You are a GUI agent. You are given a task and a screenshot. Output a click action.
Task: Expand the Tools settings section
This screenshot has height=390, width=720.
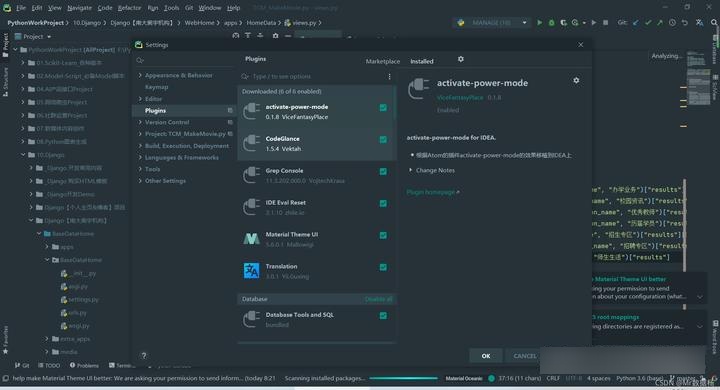[x=140, y=169]
